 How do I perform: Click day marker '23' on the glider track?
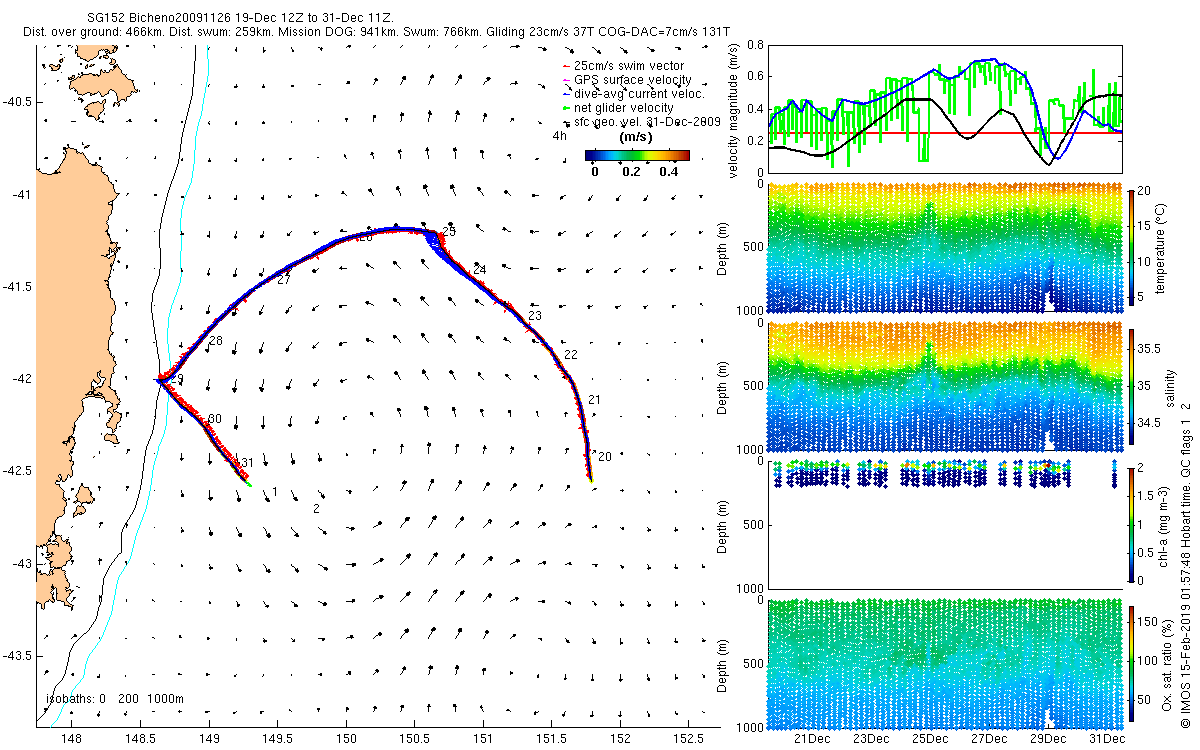point(534,316)
